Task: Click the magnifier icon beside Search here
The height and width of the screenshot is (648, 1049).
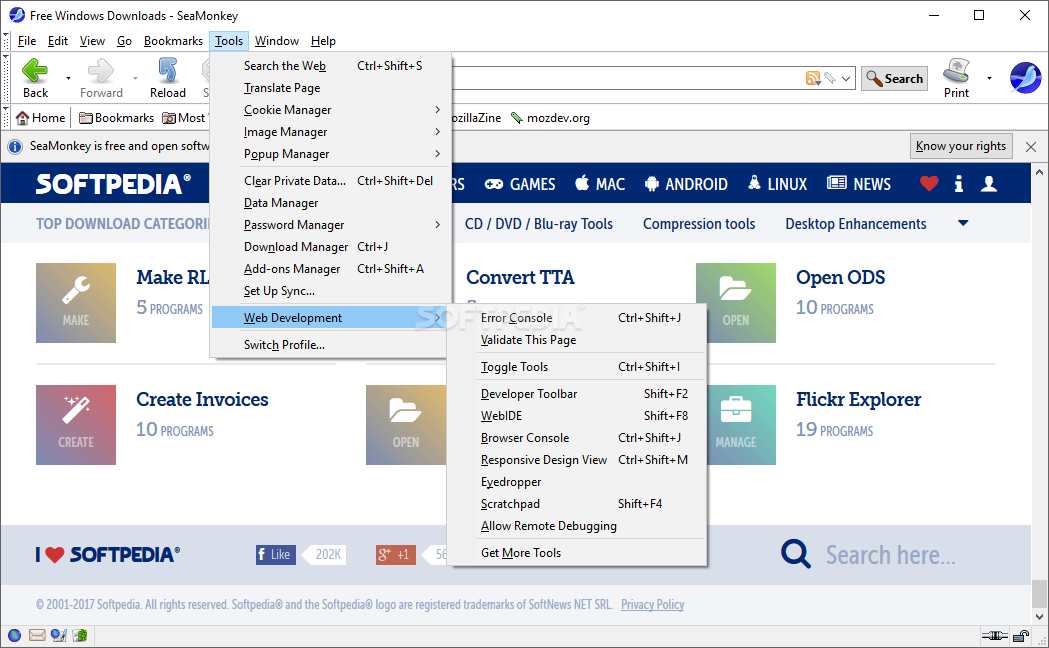Action: point(795,554)
